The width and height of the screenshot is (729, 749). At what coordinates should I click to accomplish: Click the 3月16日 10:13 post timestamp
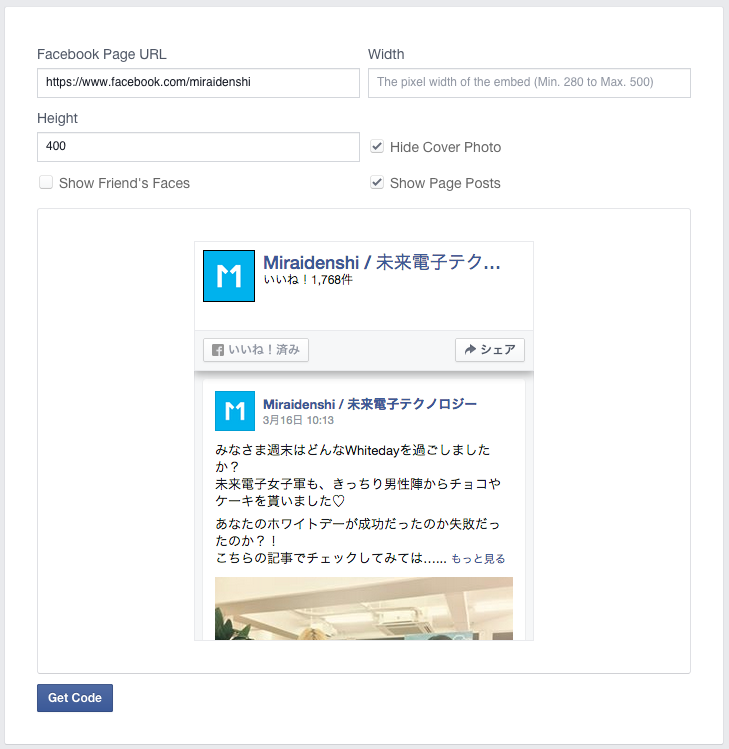(x=298, y=420)
